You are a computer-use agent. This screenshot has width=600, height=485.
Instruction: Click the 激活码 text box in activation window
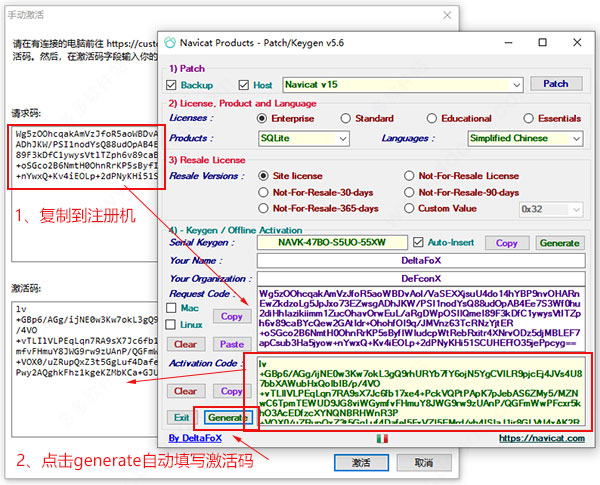85,369
